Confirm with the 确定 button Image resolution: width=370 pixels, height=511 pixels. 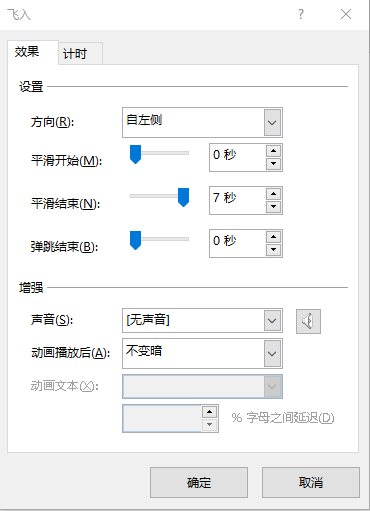pyautogui.click(x=199, y=482)
